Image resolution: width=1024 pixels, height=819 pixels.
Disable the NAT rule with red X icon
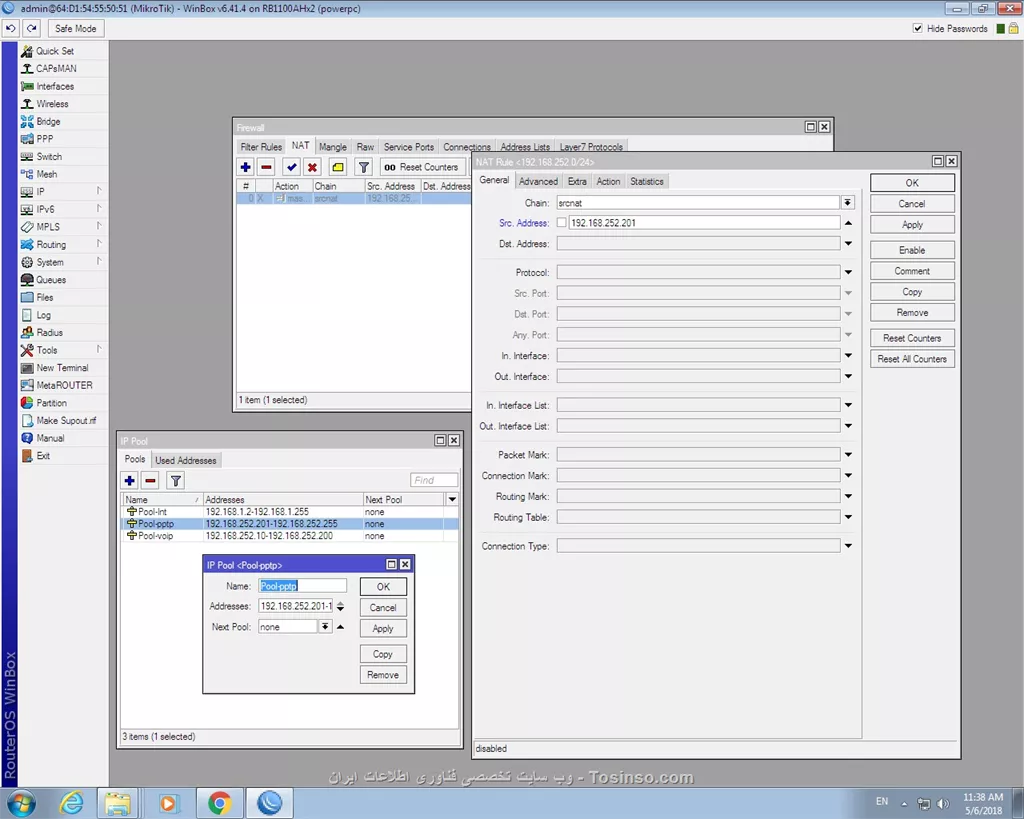coord(312,167)
